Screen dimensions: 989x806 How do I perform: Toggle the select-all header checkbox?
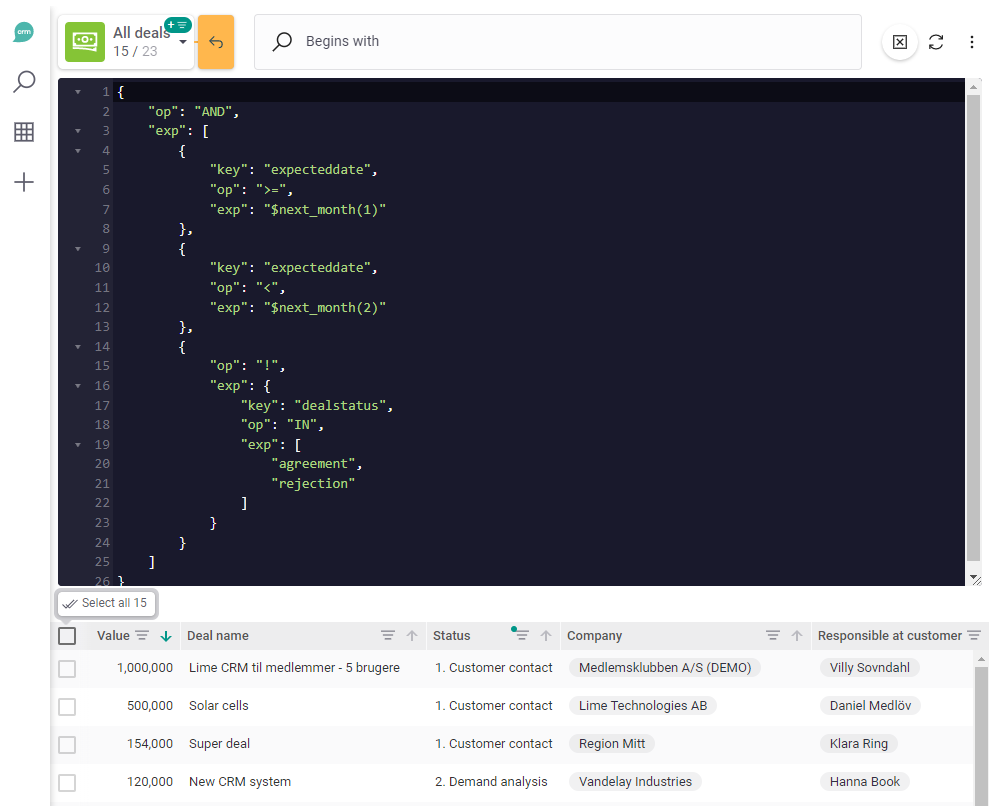point(67,636)
